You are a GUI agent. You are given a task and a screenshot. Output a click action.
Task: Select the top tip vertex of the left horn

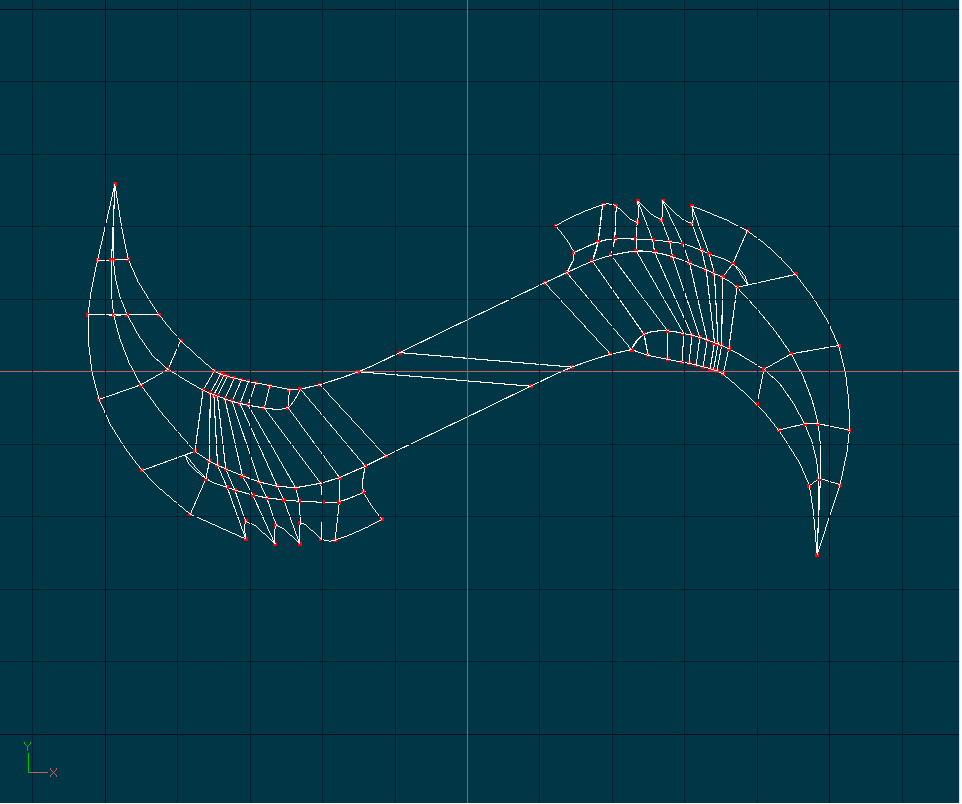coord(115,184)
